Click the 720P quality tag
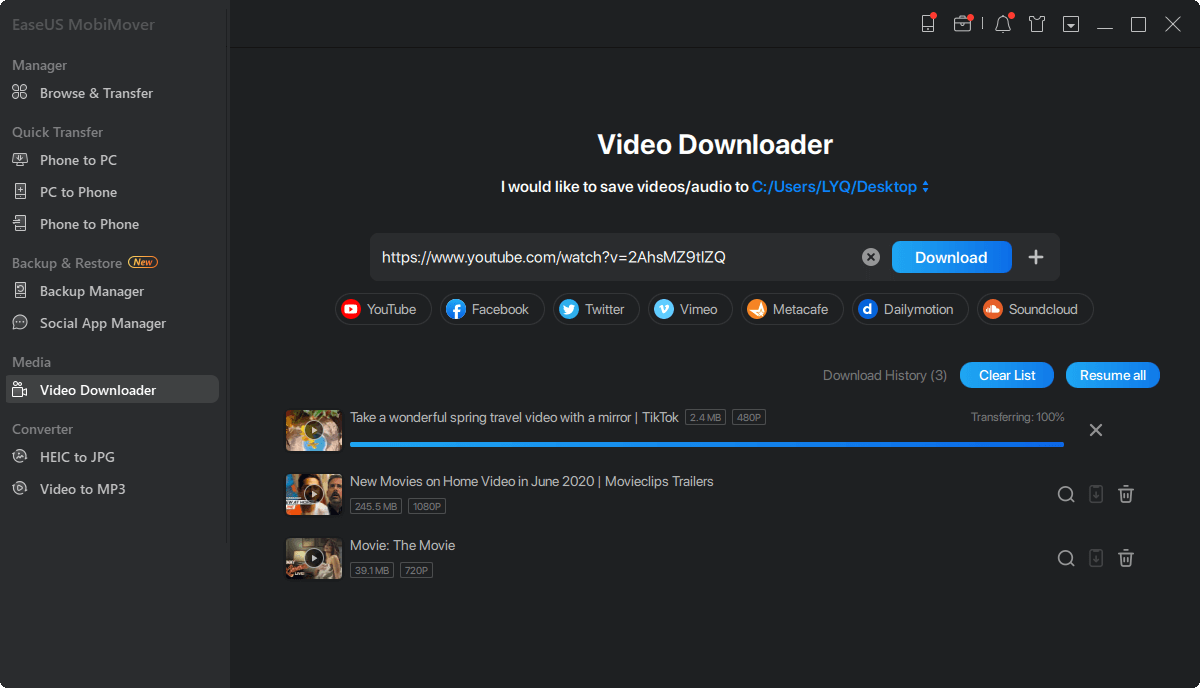This screenshot has width=1200, height=688. click(416, 571)
